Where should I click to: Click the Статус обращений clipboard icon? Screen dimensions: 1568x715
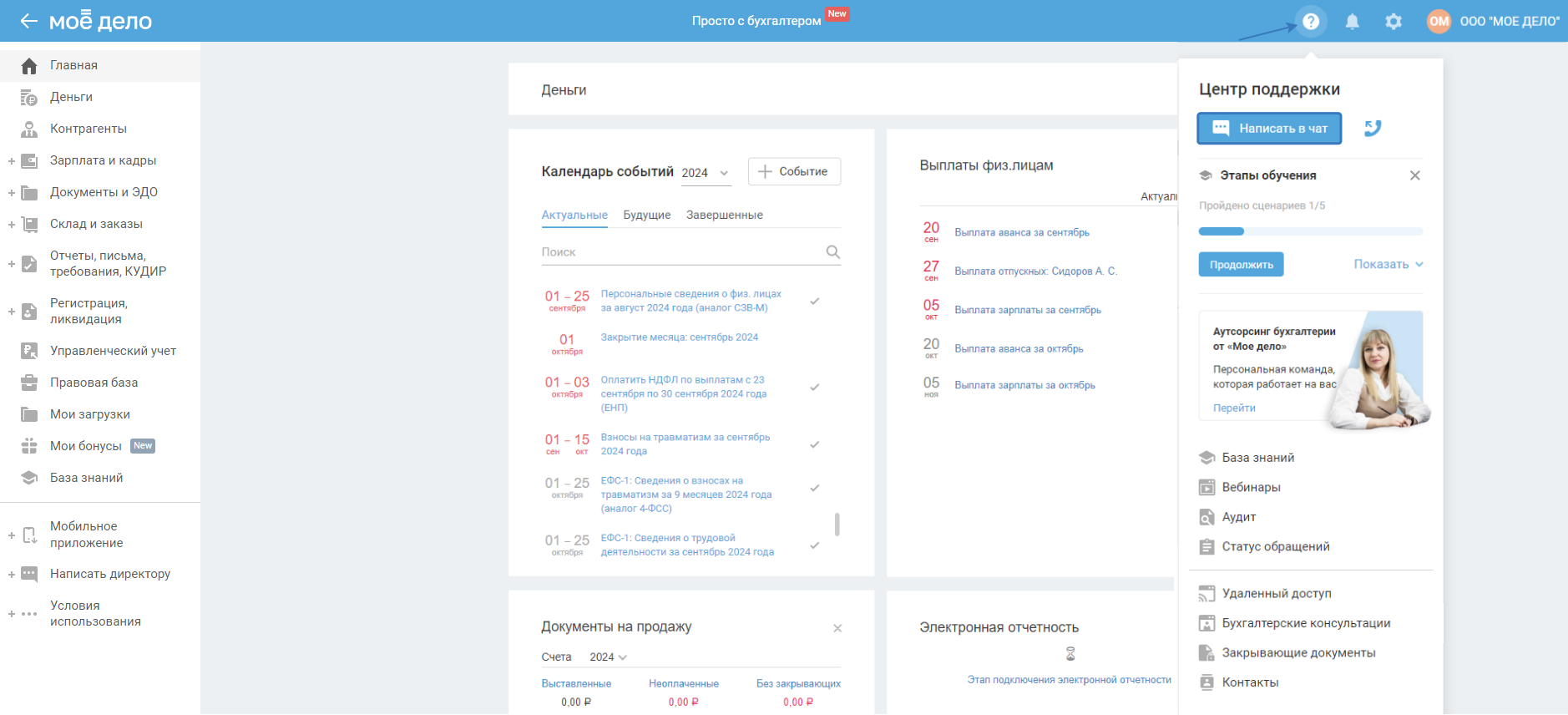tap(1206, 546)
